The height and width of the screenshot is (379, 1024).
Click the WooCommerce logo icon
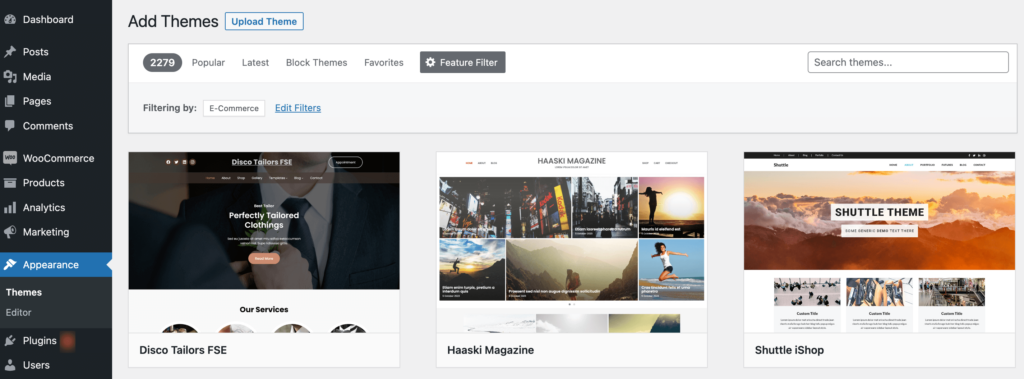[x=10, y=158]
